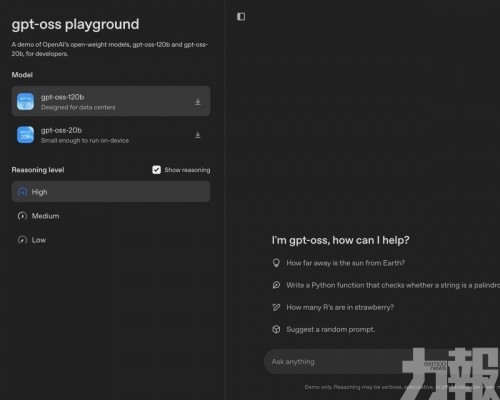Click the pencil icon beside strawberry prompt

pyautogui.click(x=276, y=307)
